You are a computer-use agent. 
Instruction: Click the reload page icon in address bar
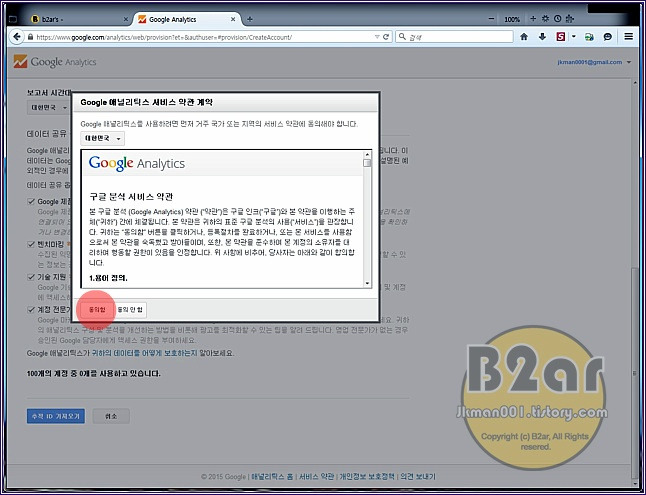(386, 37)
